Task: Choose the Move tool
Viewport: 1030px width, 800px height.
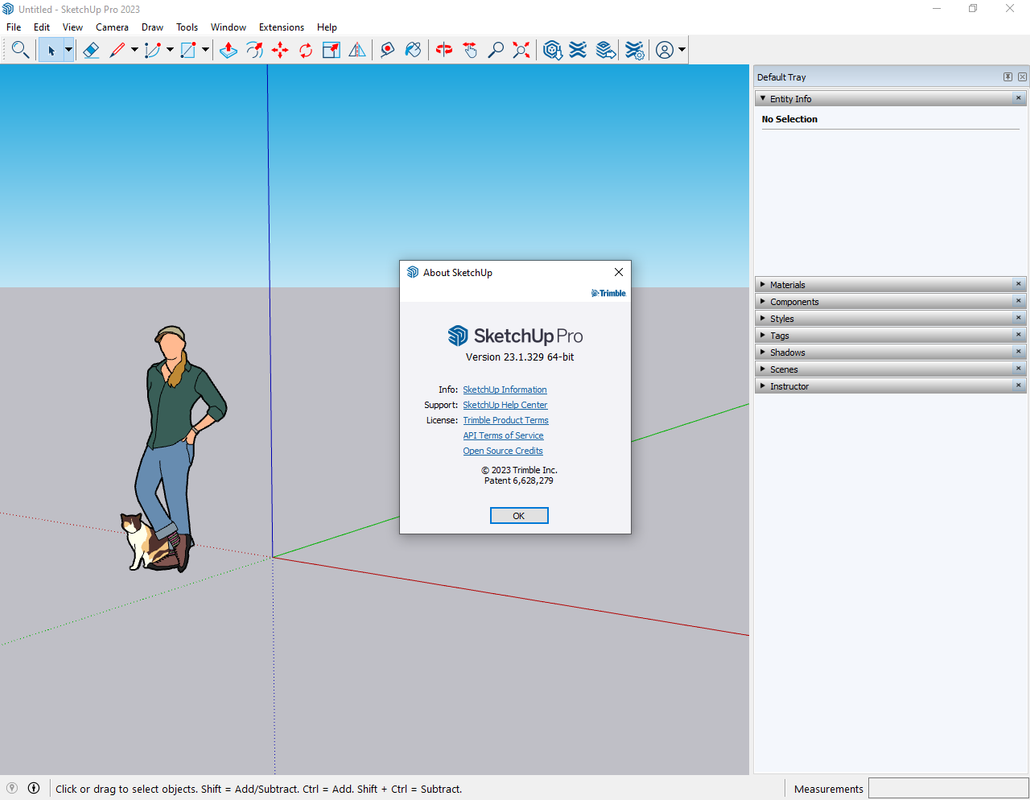Action: (x=280, y=50)
